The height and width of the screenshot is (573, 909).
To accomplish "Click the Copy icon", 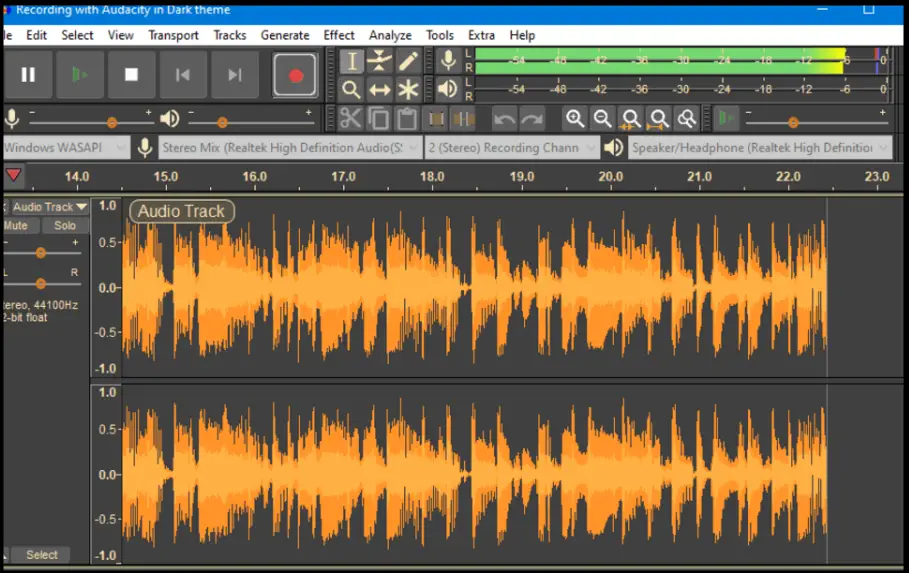I will (x=379, y=119).
